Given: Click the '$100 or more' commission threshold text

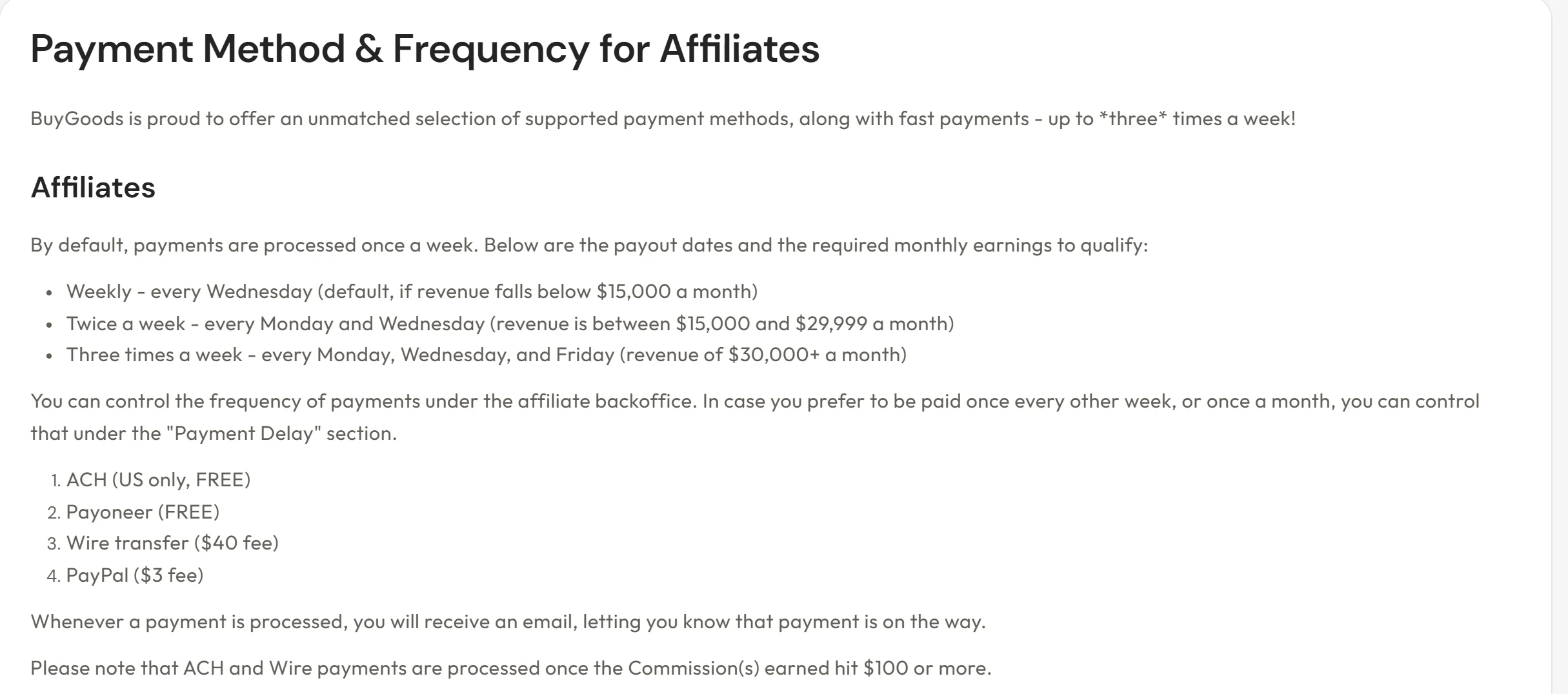Looking at the screenshot, I should coord(924,668).
